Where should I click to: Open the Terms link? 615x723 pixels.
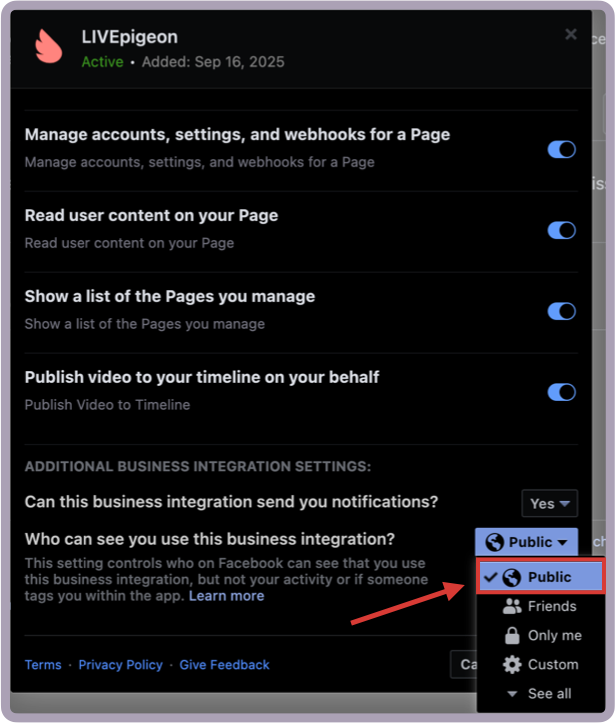coord(43,664)
